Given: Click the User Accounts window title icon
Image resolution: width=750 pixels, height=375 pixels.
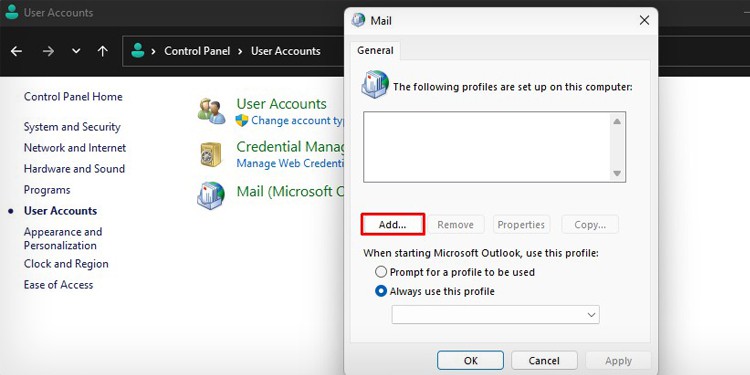Looking at the screenshot, I should [x=11, y=12].
